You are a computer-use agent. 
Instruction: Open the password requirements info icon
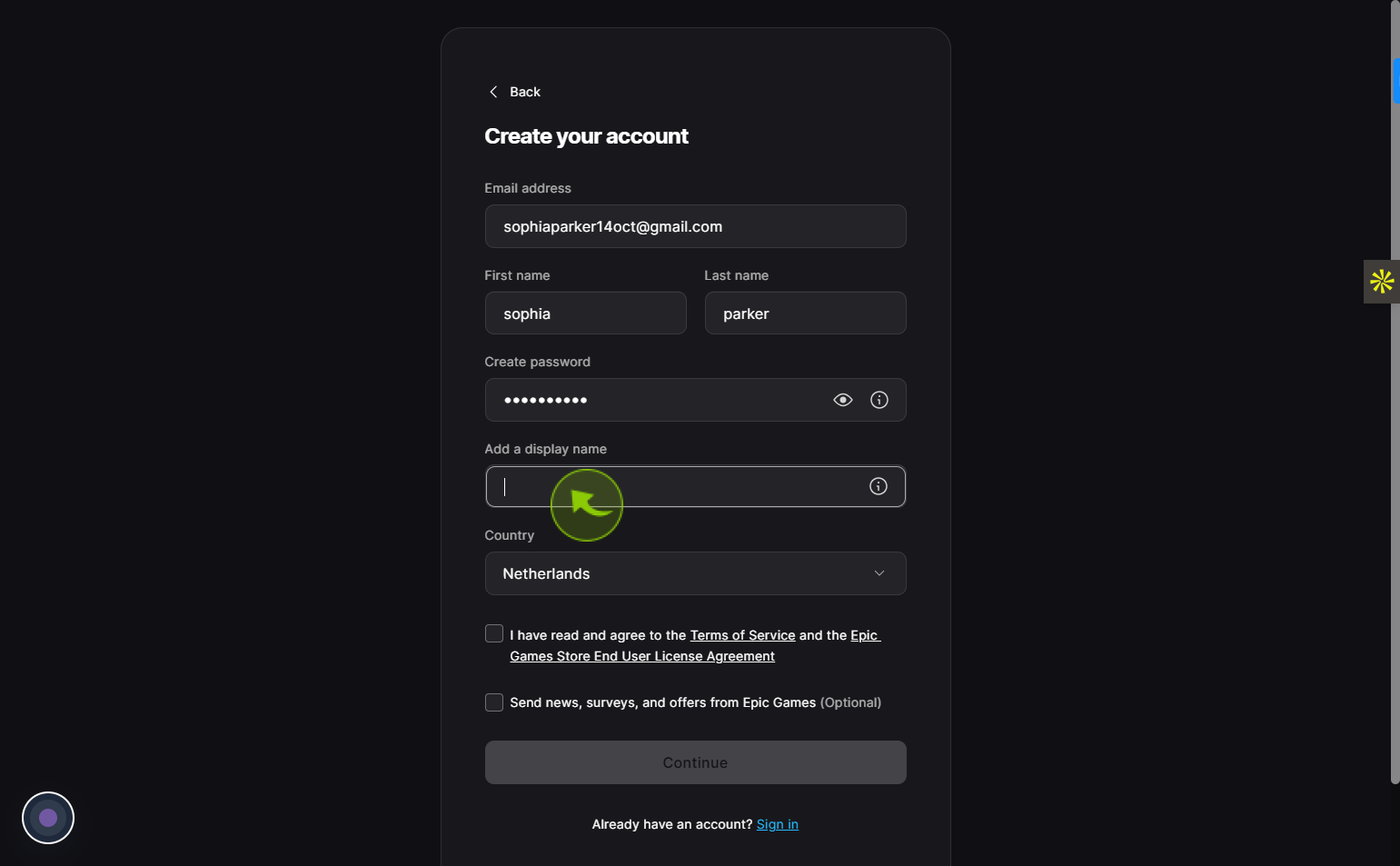point(879,400)
